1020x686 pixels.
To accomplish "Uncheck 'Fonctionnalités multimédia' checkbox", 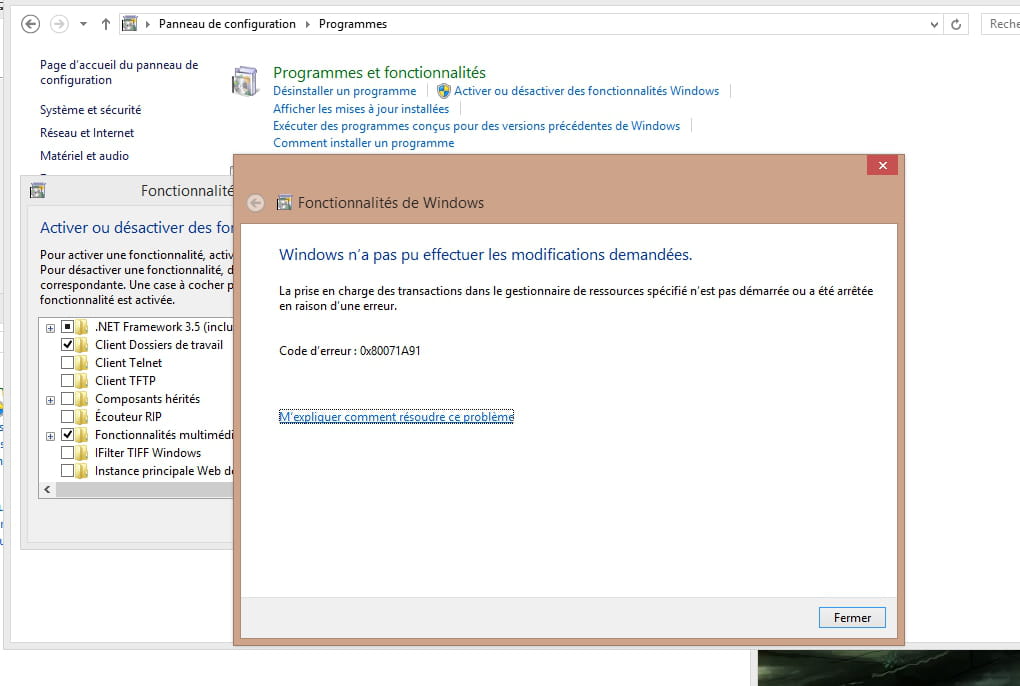I will click(67, 434).
